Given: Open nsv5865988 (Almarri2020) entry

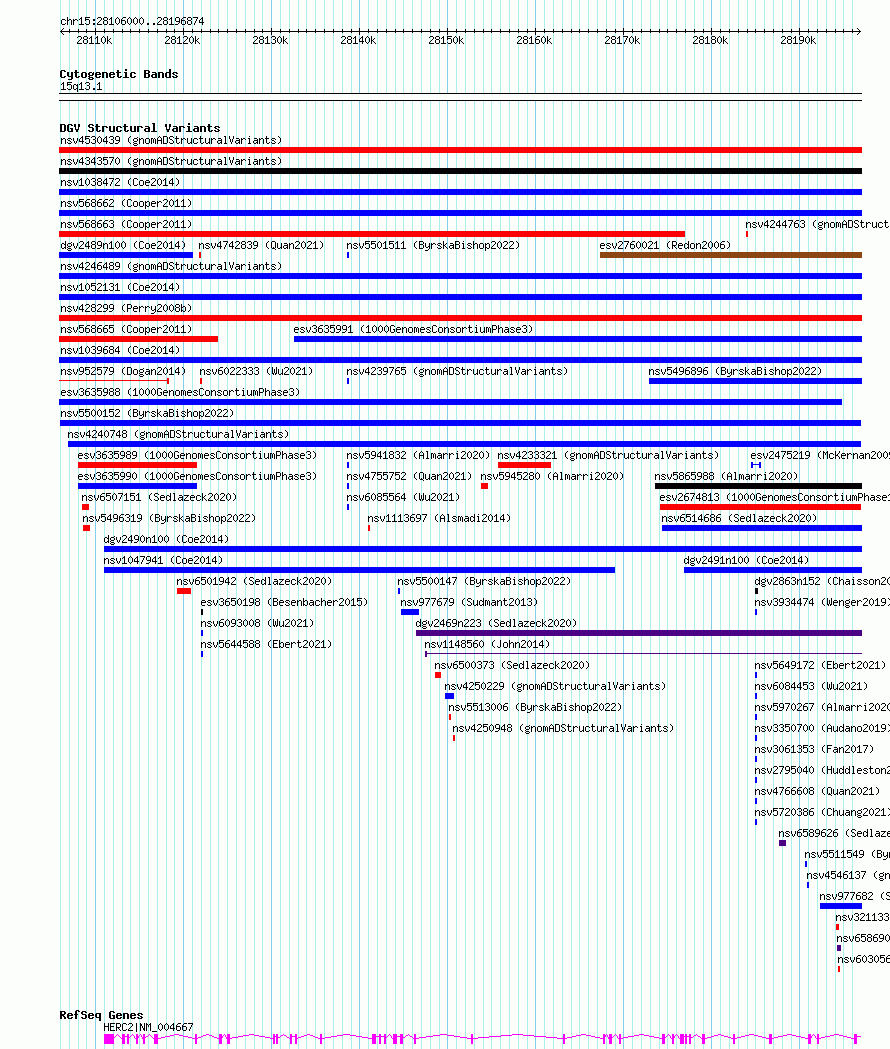Looking at the screenshot, I should (726, 476).
